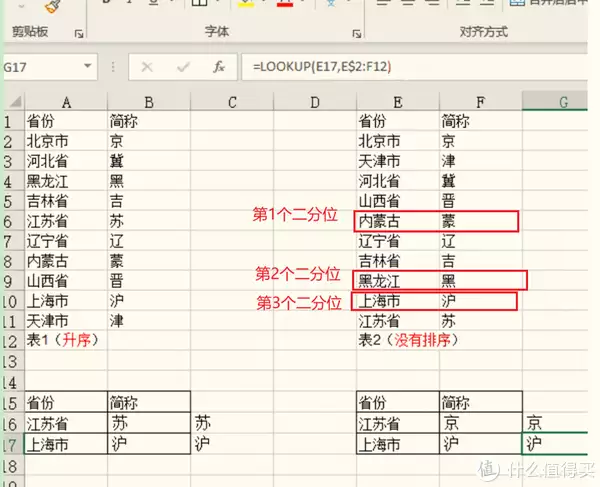Open Insert Function fx button
The image size is (600, 487).
click(x=219, y=67)
